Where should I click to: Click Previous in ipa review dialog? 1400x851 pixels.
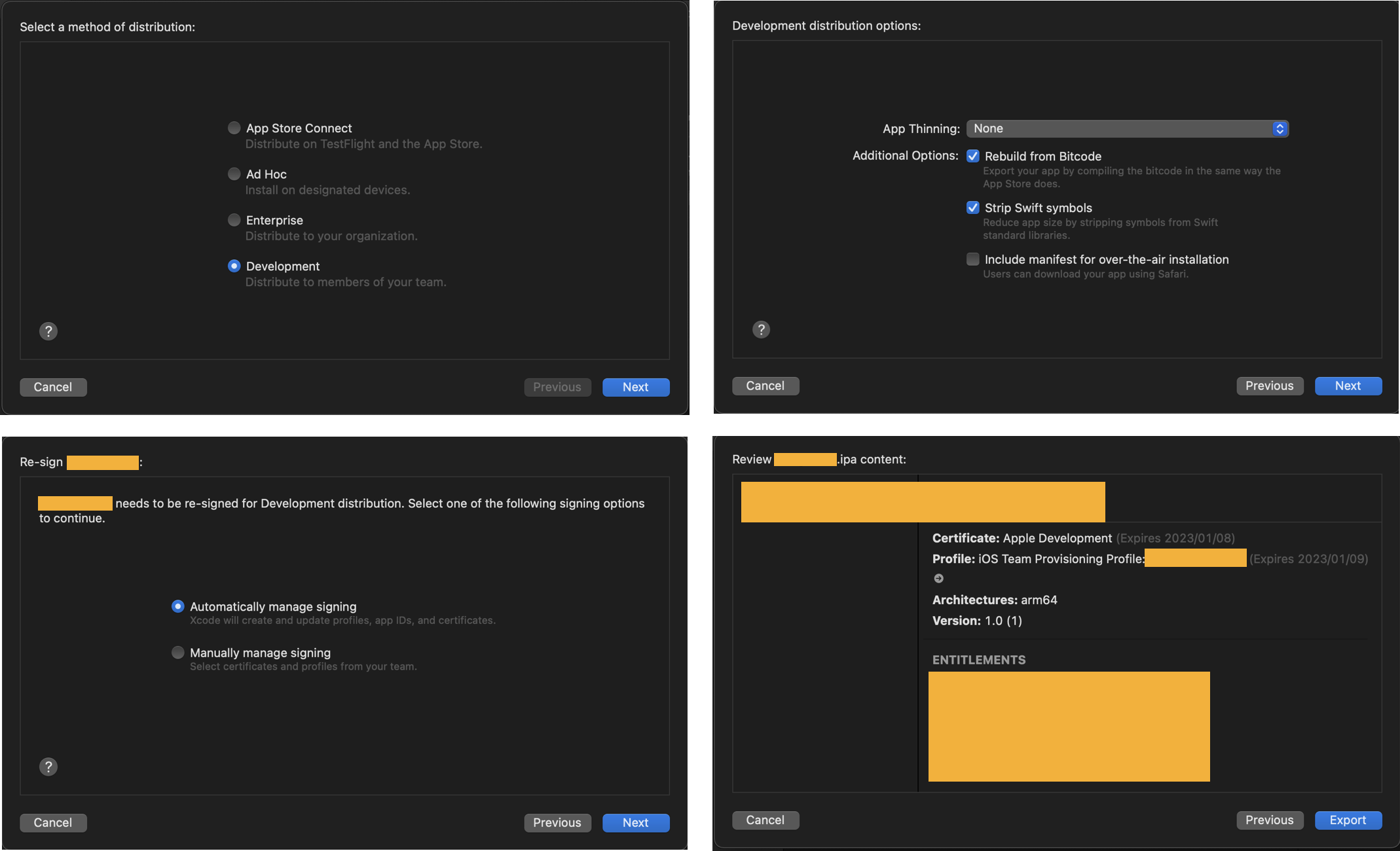1269,820
